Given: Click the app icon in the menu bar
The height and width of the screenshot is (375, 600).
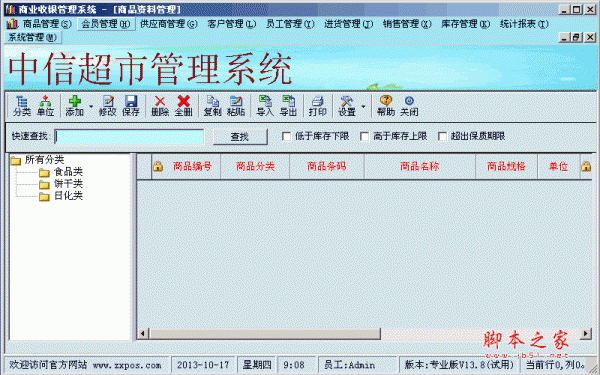Looking at the screenshot, I should (12, 24).
